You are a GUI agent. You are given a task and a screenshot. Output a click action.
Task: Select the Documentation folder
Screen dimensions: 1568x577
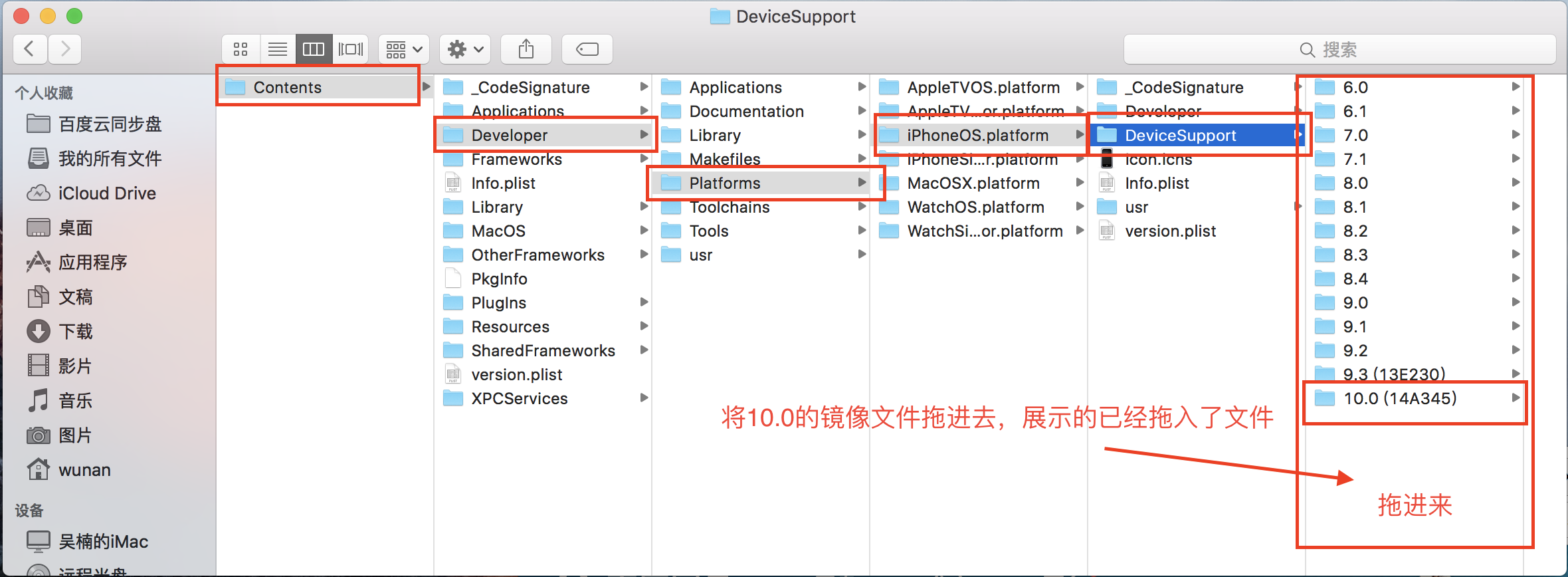click(x=761, y=111)
